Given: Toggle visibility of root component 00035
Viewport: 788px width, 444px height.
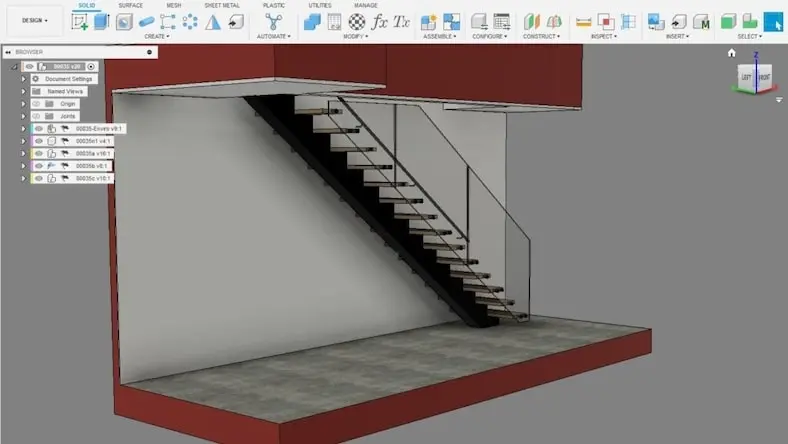Looking at the screenshot, I should [x=30, y=66].
